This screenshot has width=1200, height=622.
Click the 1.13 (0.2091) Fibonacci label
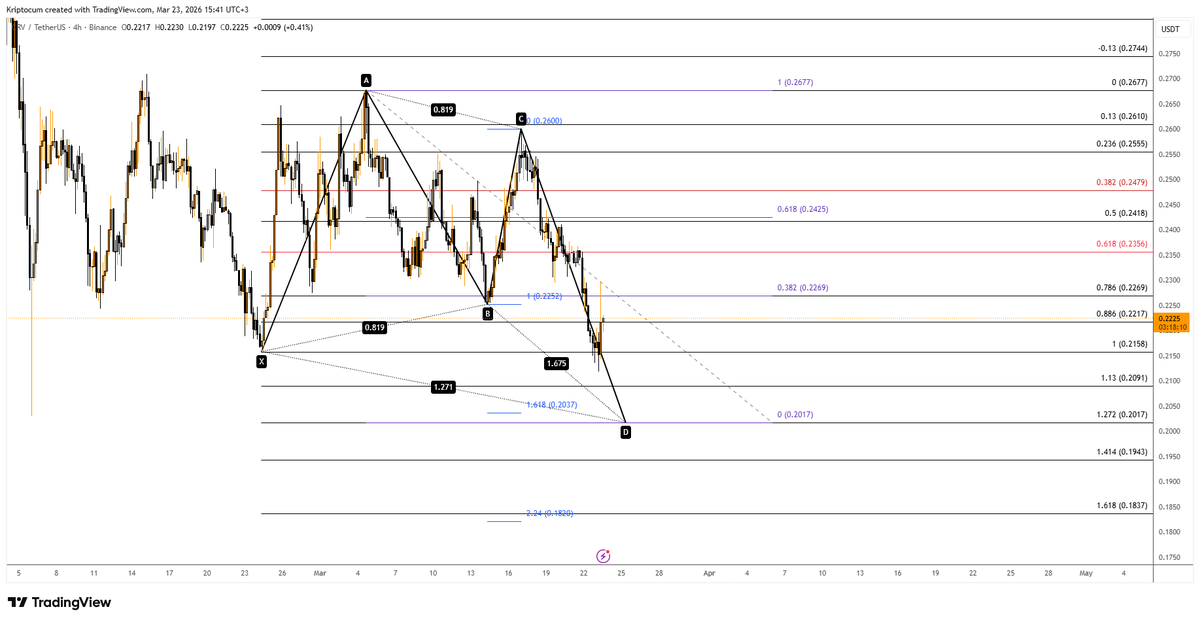click(1124, 379)
